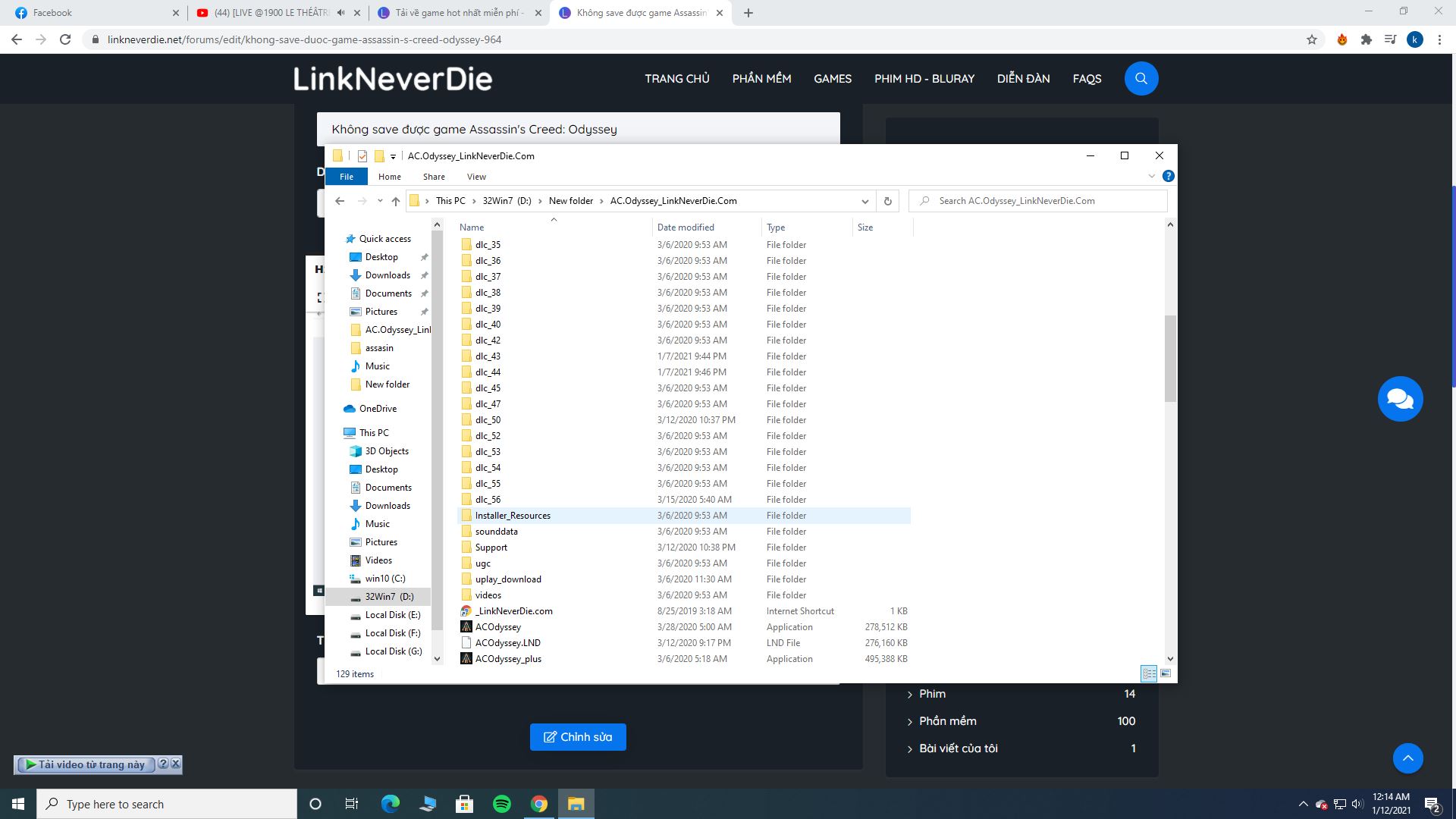Select win10 (C:) drive in navigation
Screen dimensions: 1456x819
[x=385, y=579]
